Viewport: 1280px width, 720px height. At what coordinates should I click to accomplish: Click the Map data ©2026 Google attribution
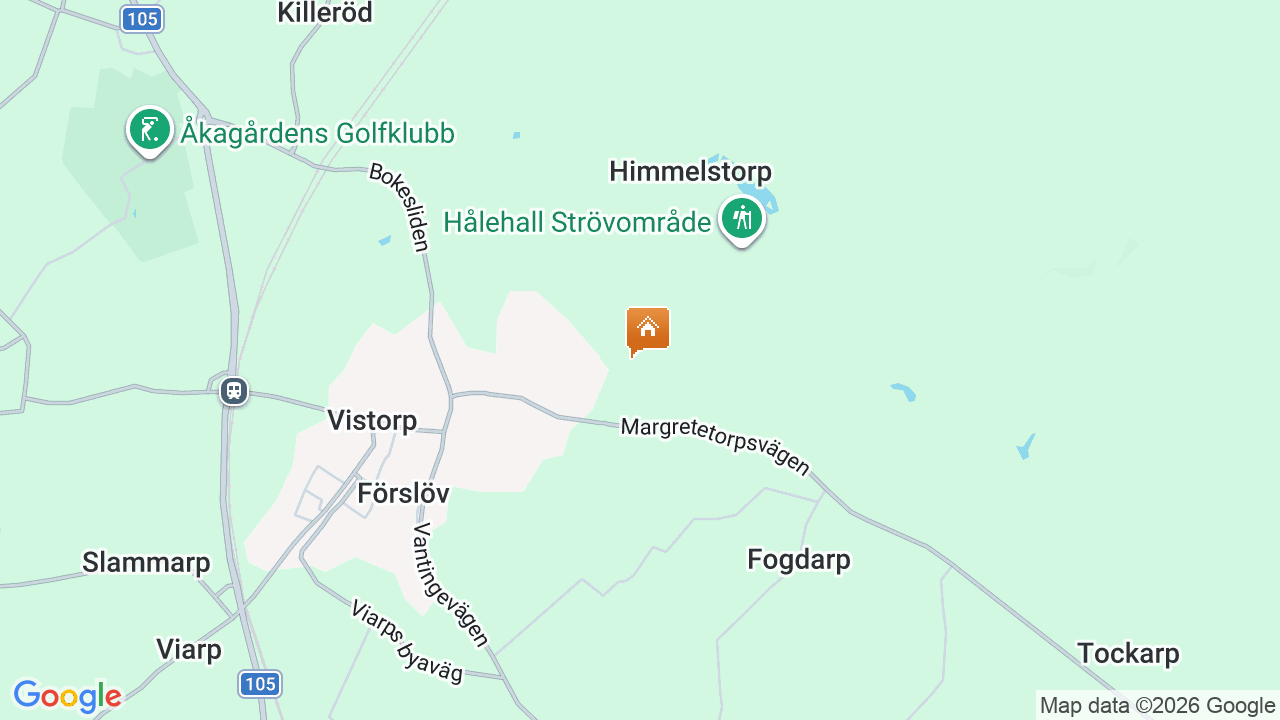(1157, 706)
